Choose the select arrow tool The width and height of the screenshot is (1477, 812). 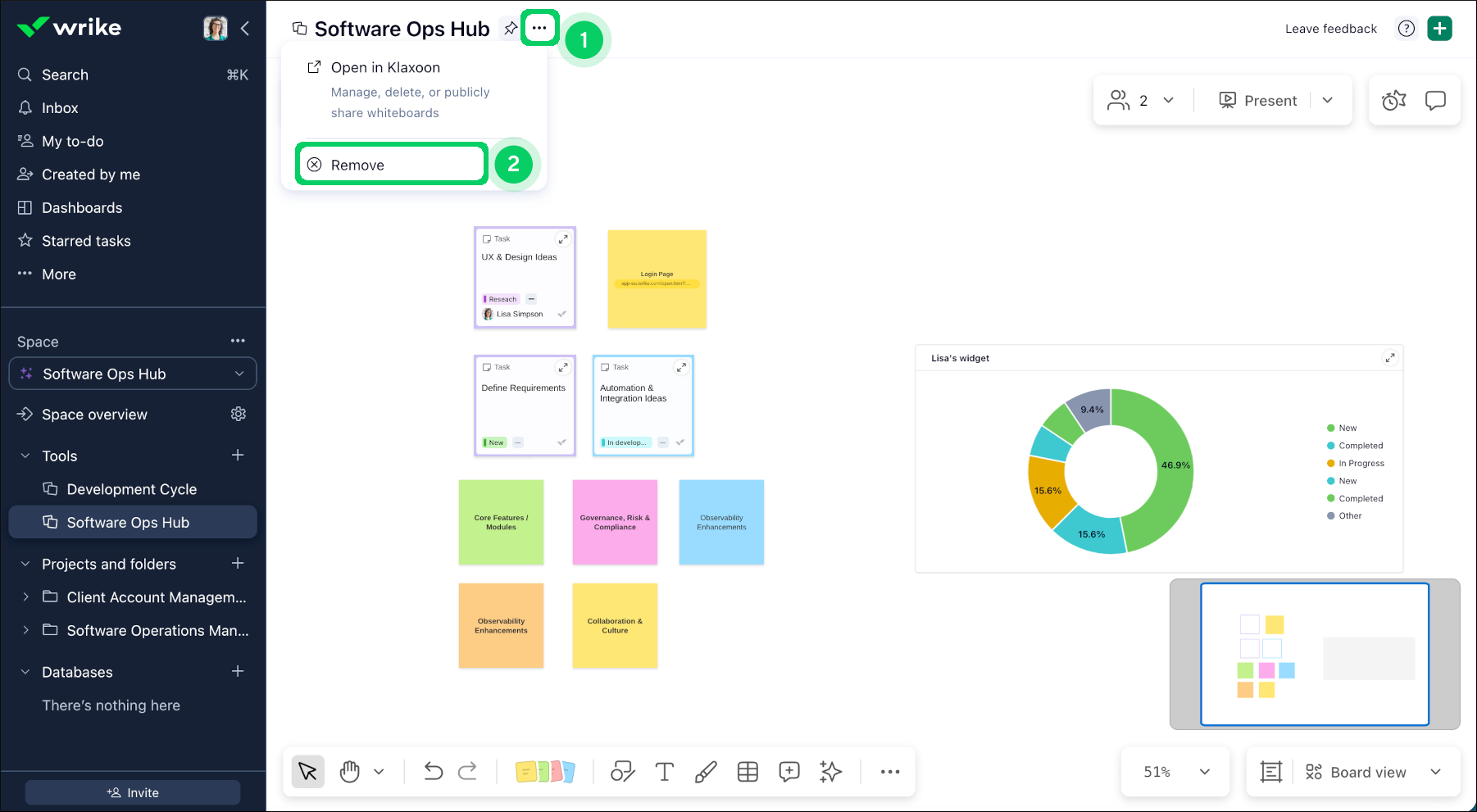308,772
